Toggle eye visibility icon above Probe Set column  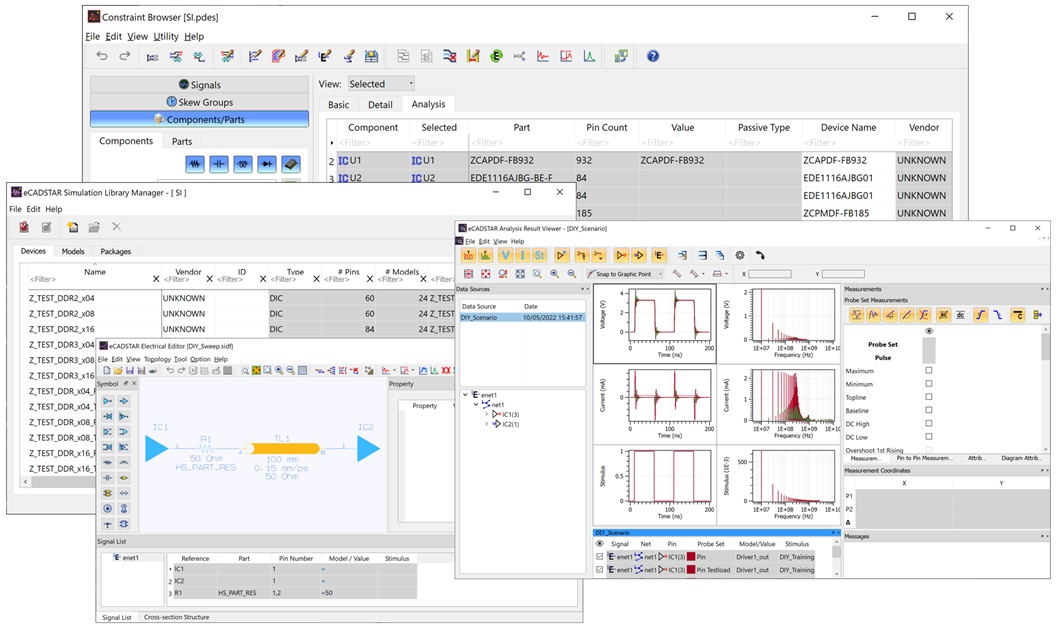(x=929, y=332)
